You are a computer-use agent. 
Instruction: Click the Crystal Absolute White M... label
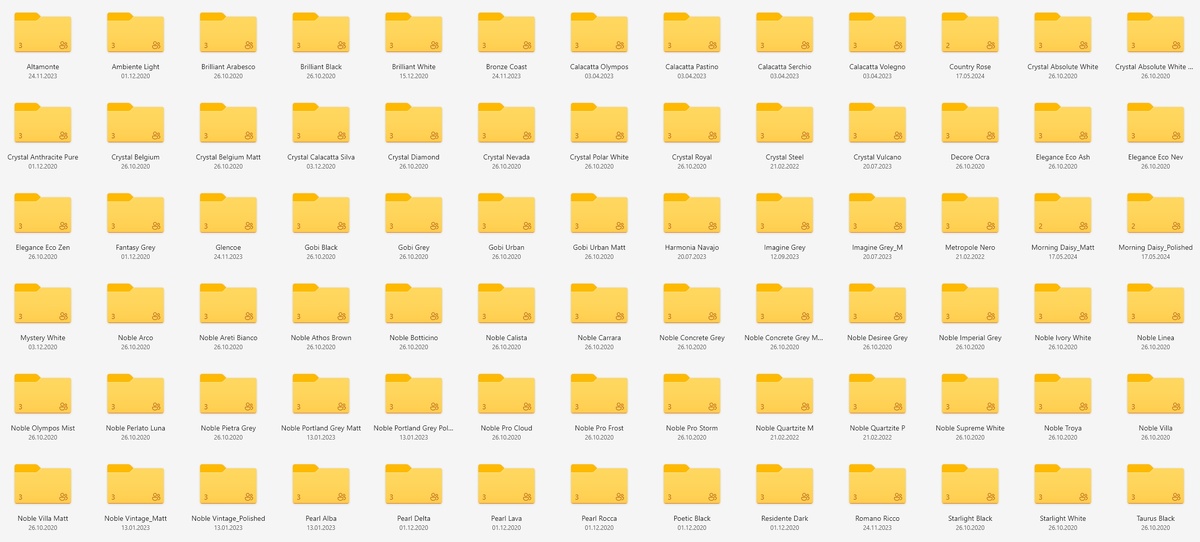click(1155, 67)
